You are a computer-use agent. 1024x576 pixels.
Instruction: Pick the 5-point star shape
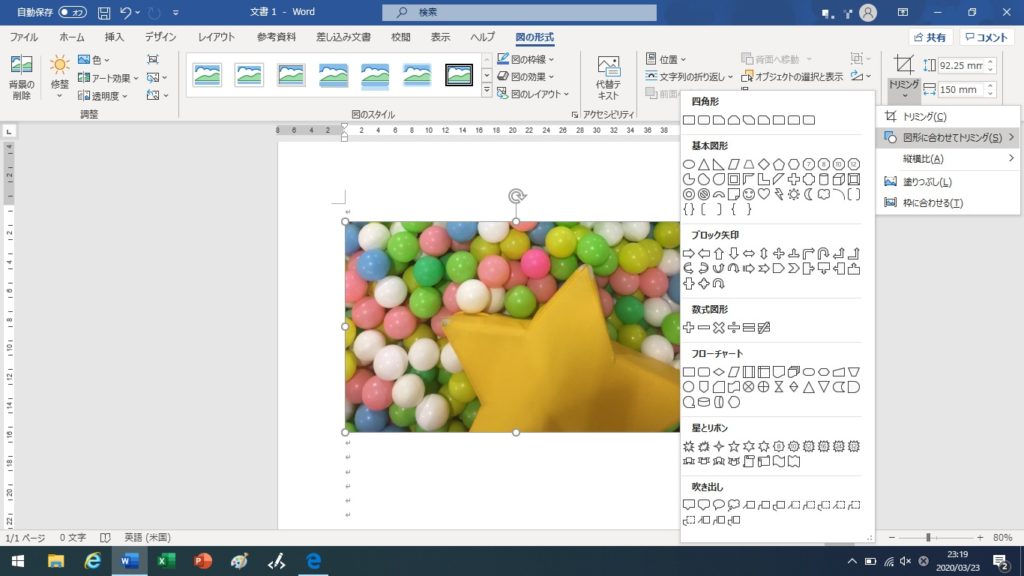[733, 446]
